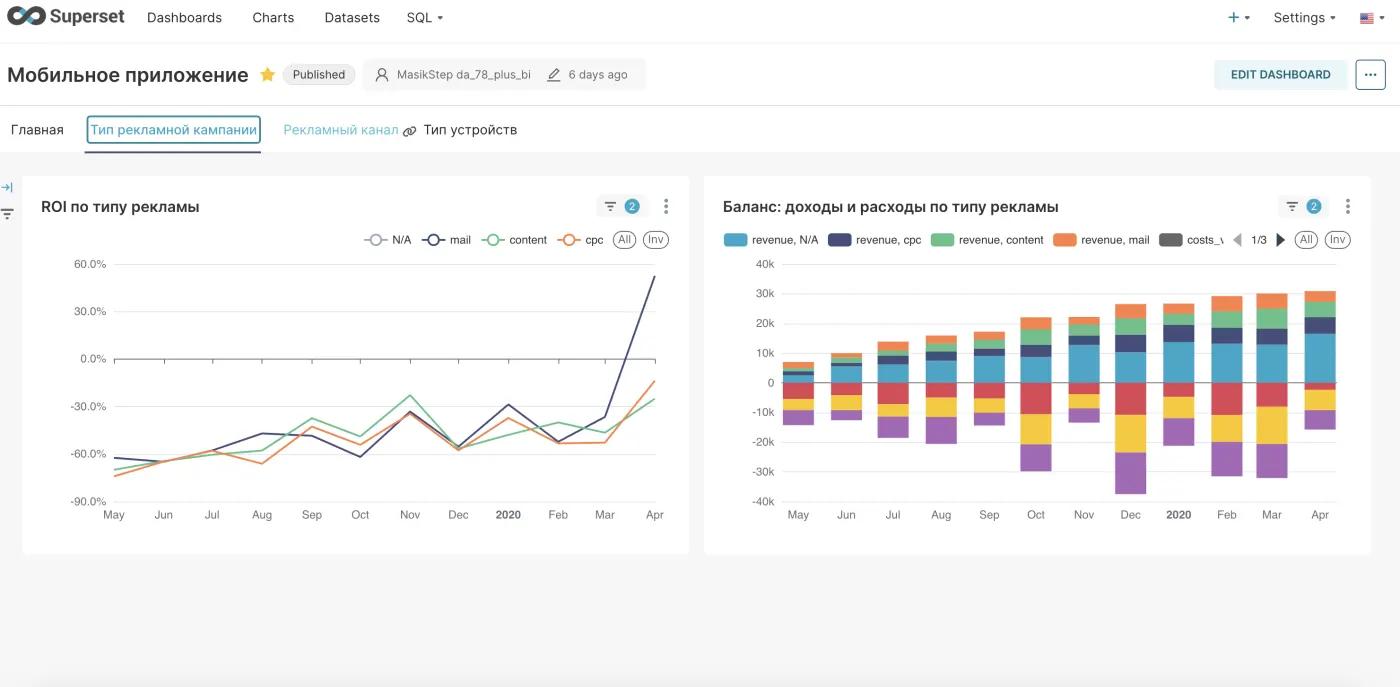Click the -90.0% axis label on ROI chart

point(88,501)
